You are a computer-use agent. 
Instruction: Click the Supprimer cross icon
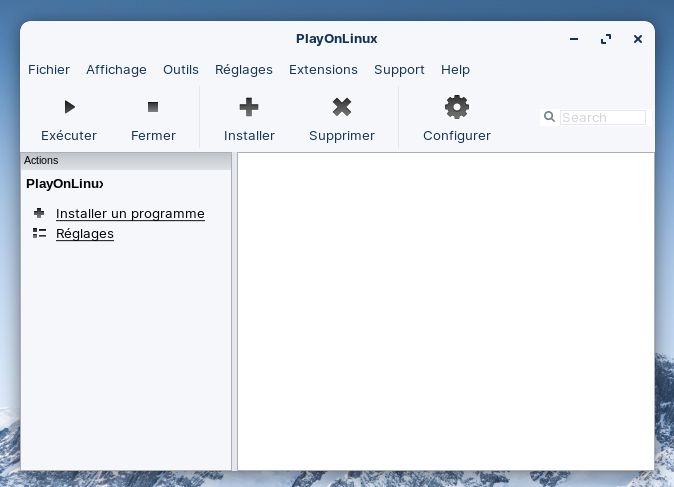(x=342, y=107)
